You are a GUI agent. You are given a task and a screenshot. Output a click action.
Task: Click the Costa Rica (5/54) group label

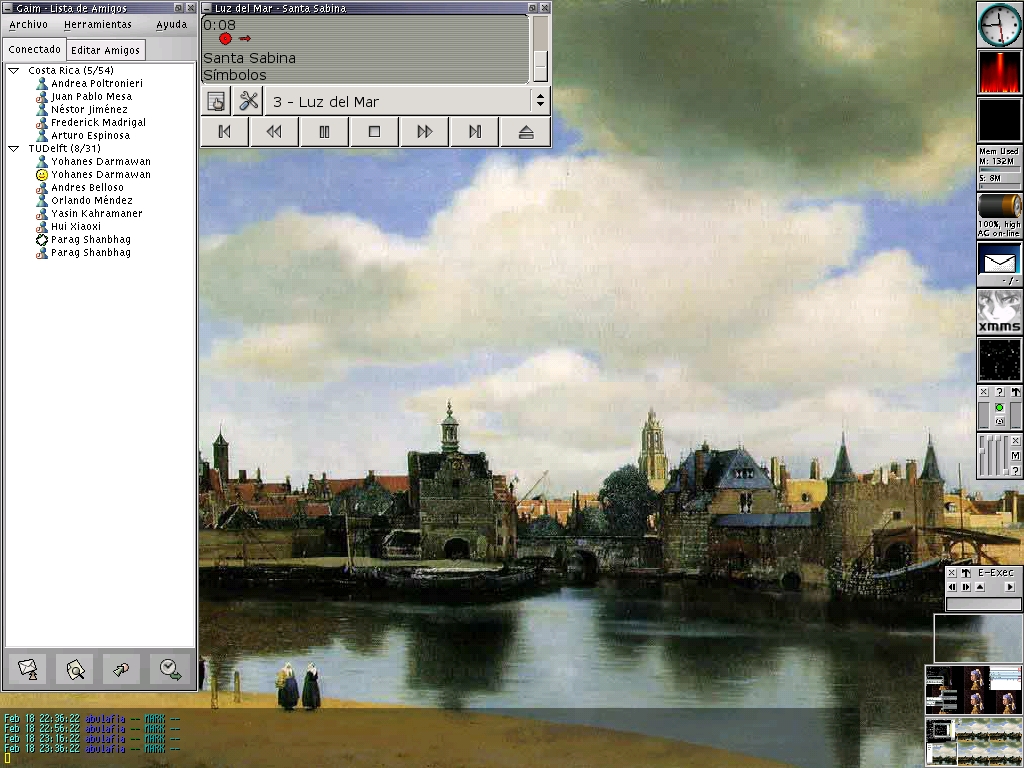point(71,71)
